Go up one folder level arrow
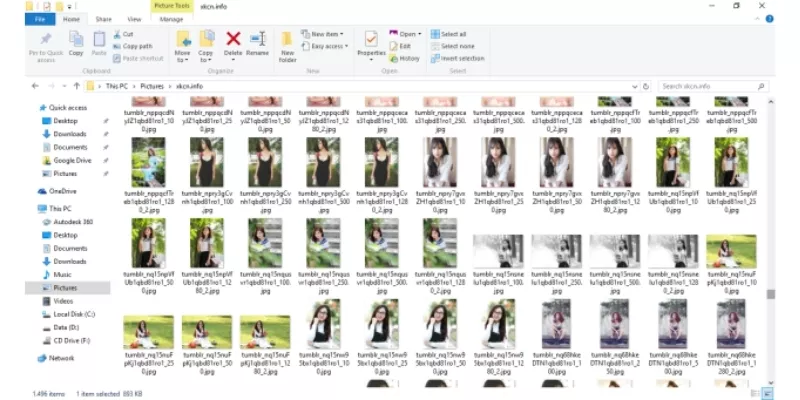This screenshot has height=400, width=800. [x=77, y=86]
